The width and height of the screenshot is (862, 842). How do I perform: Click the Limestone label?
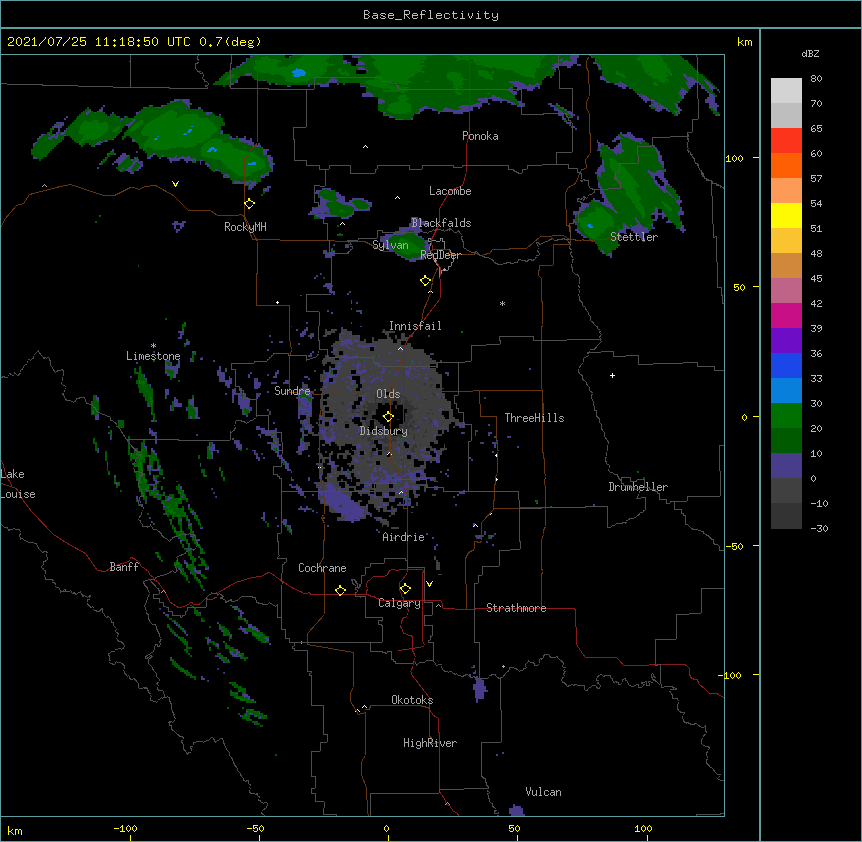(153, 356)
